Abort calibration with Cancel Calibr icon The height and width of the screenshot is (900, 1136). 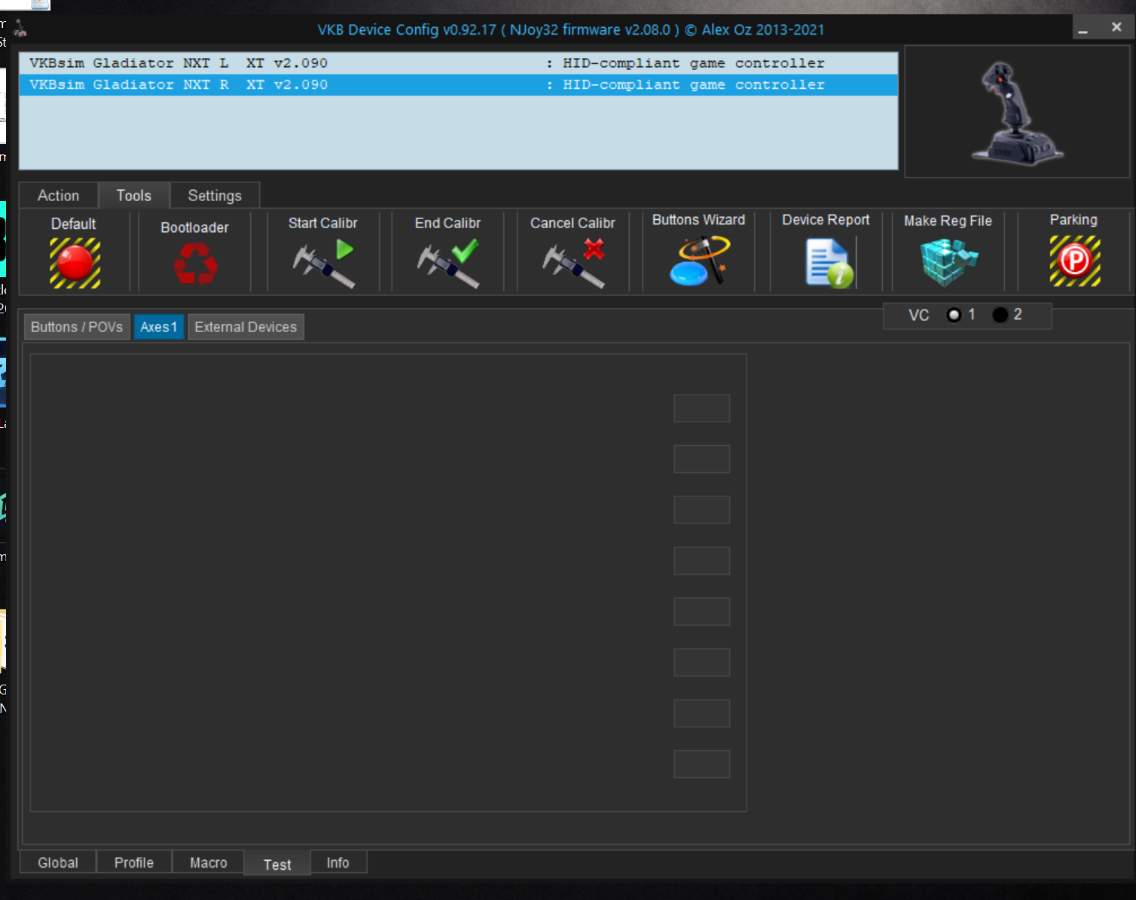click(x=573, y=263)
